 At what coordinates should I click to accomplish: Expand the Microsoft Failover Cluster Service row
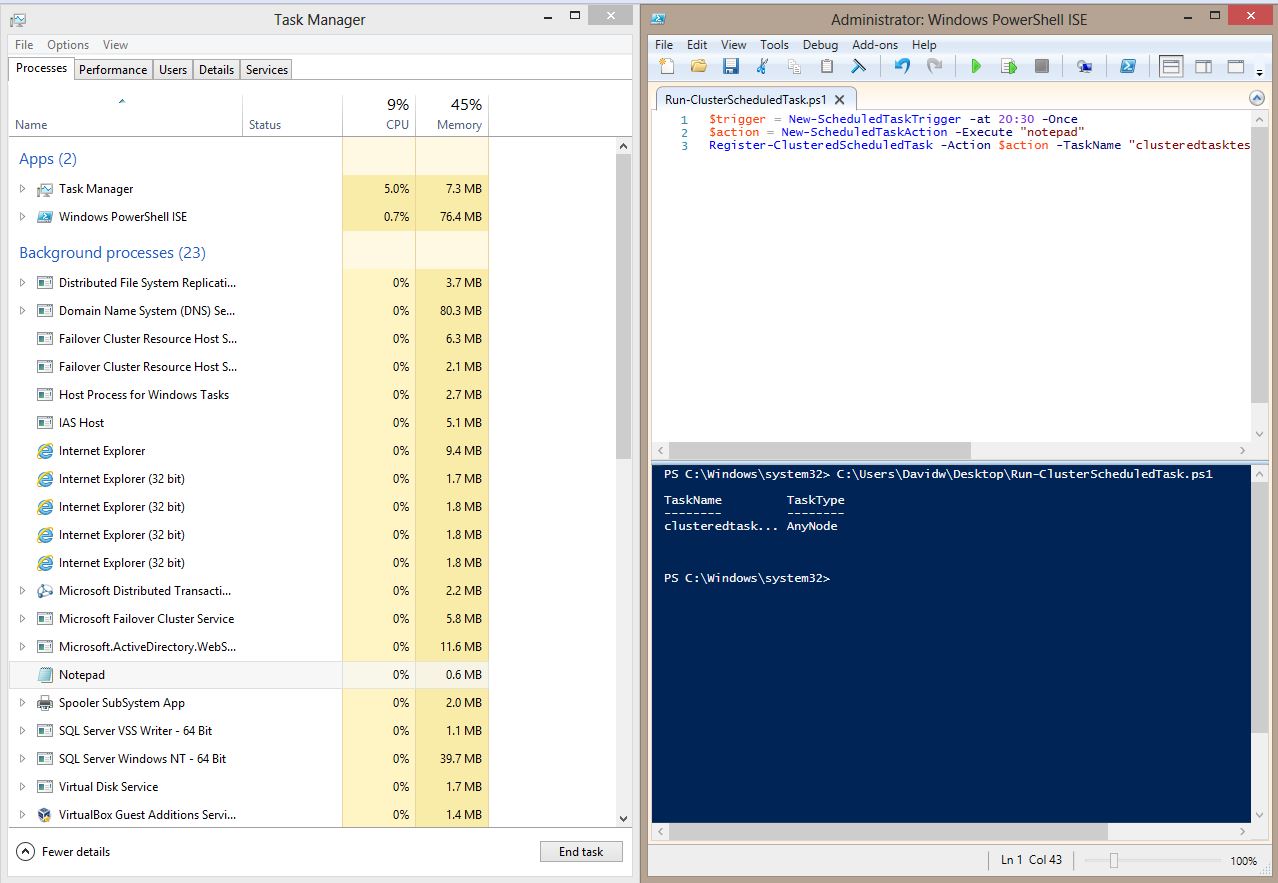(x=23, y=619)
